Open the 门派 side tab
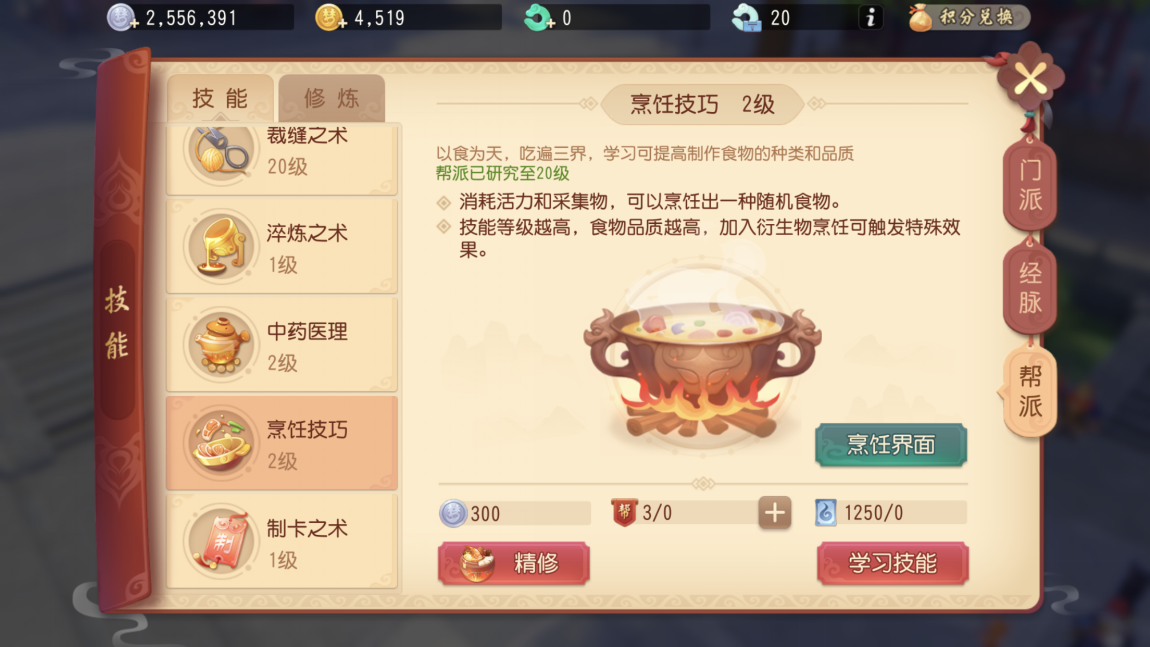This screenshot has height=647, width=1150. coord(1030,185)
